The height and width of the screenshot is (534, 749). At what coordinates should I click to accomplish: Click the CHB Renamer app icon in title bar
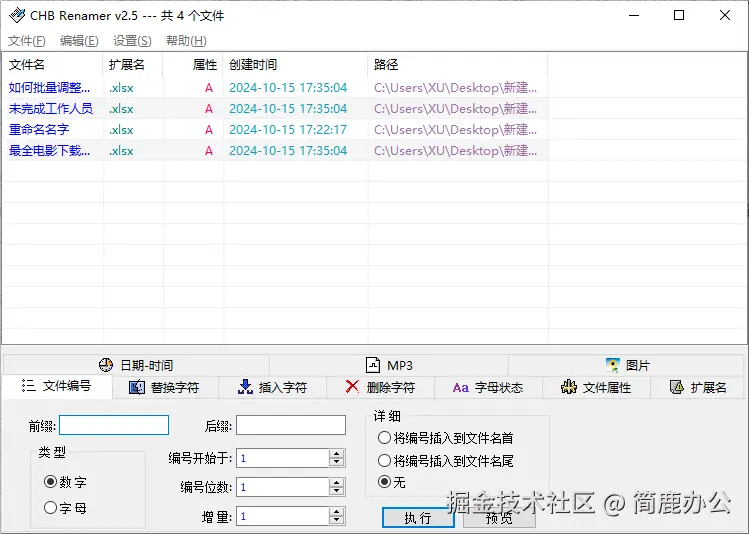pyautogui.click(x=17, y=15)
